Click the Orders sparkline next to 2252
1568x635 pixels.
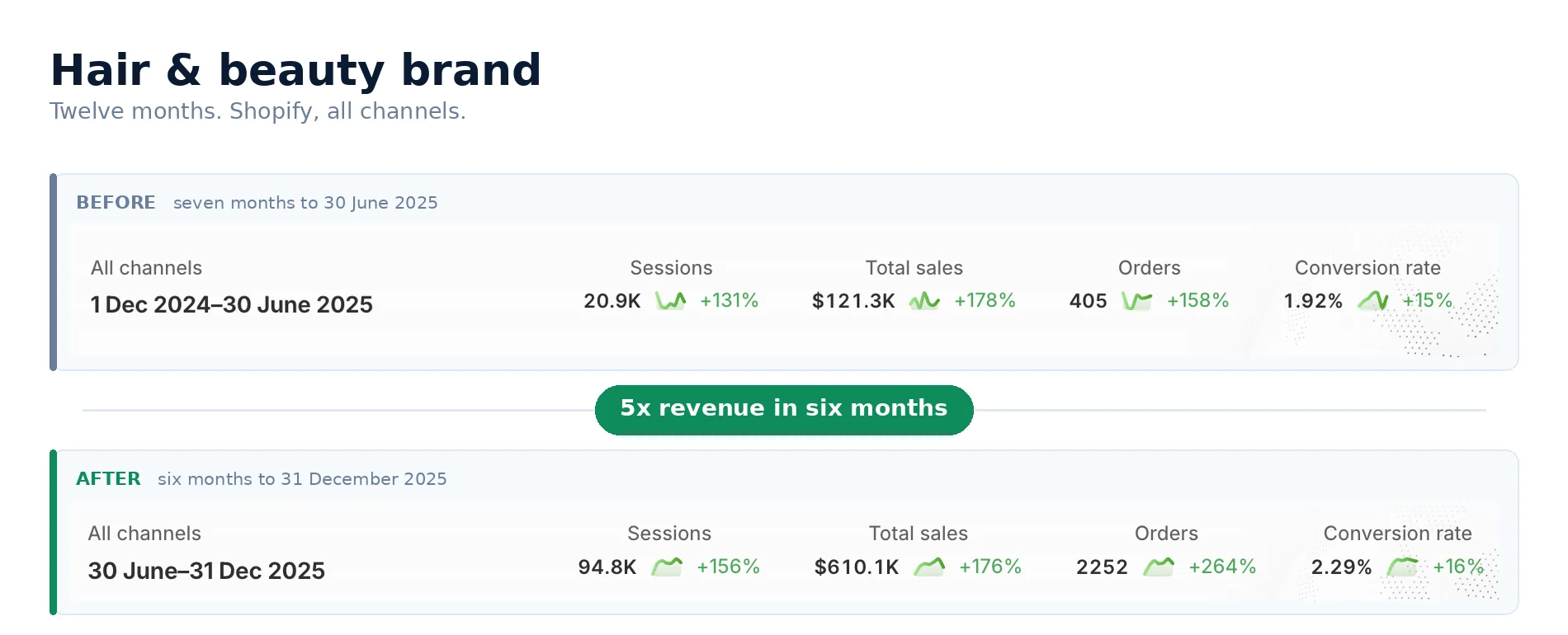[x=1159, y=567]
